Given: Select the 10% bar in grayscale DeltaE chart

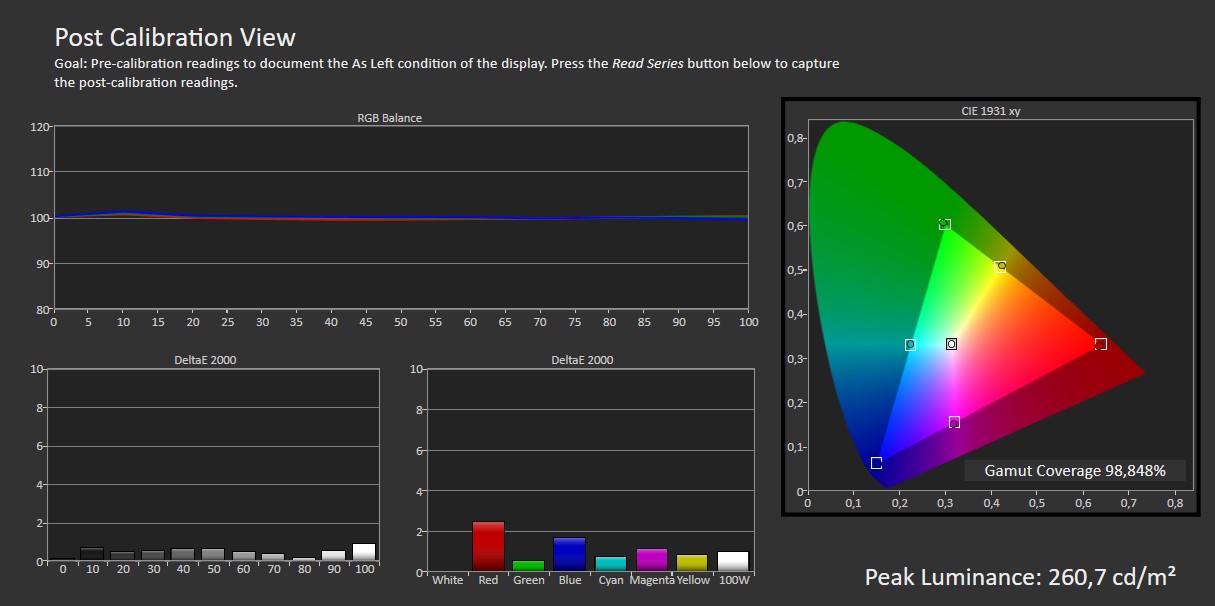Looking at the screenshot, I should (x=92, y=554).
